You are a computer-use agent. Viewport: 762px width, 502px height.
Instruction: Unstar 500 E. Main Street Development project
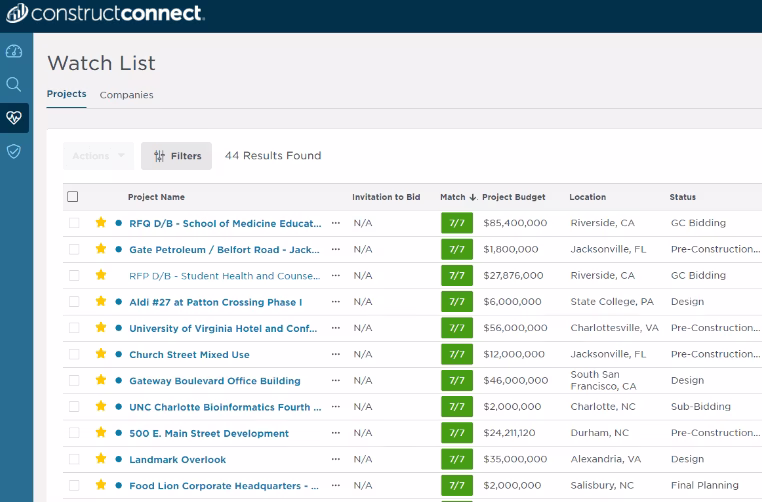pyautogui.click(x=101, y=433)
